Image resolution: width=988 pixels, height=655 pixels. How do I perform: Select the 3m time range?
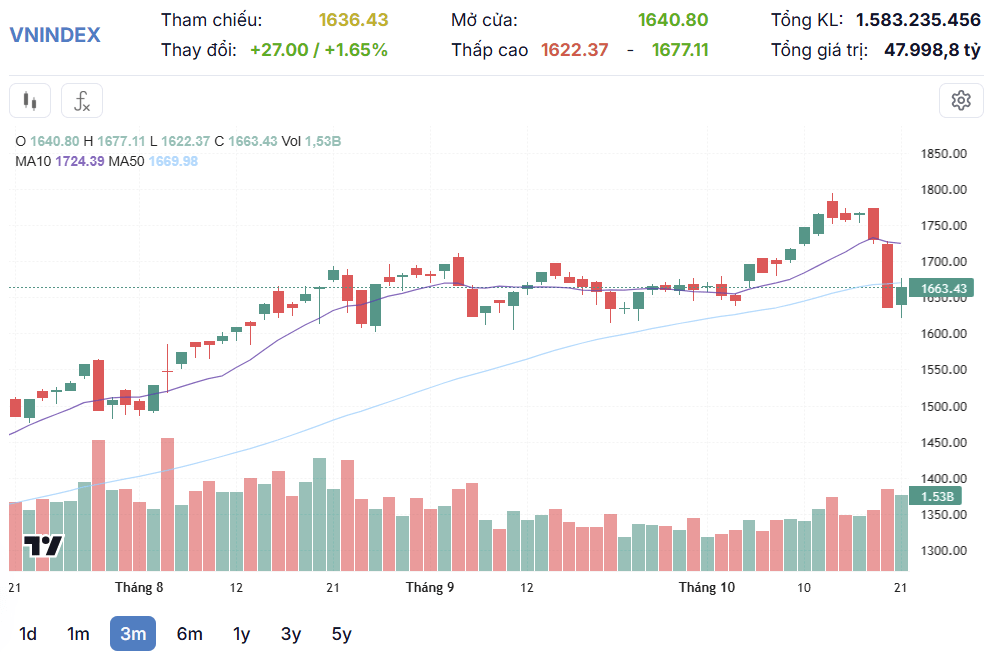[x=133, y=634]
